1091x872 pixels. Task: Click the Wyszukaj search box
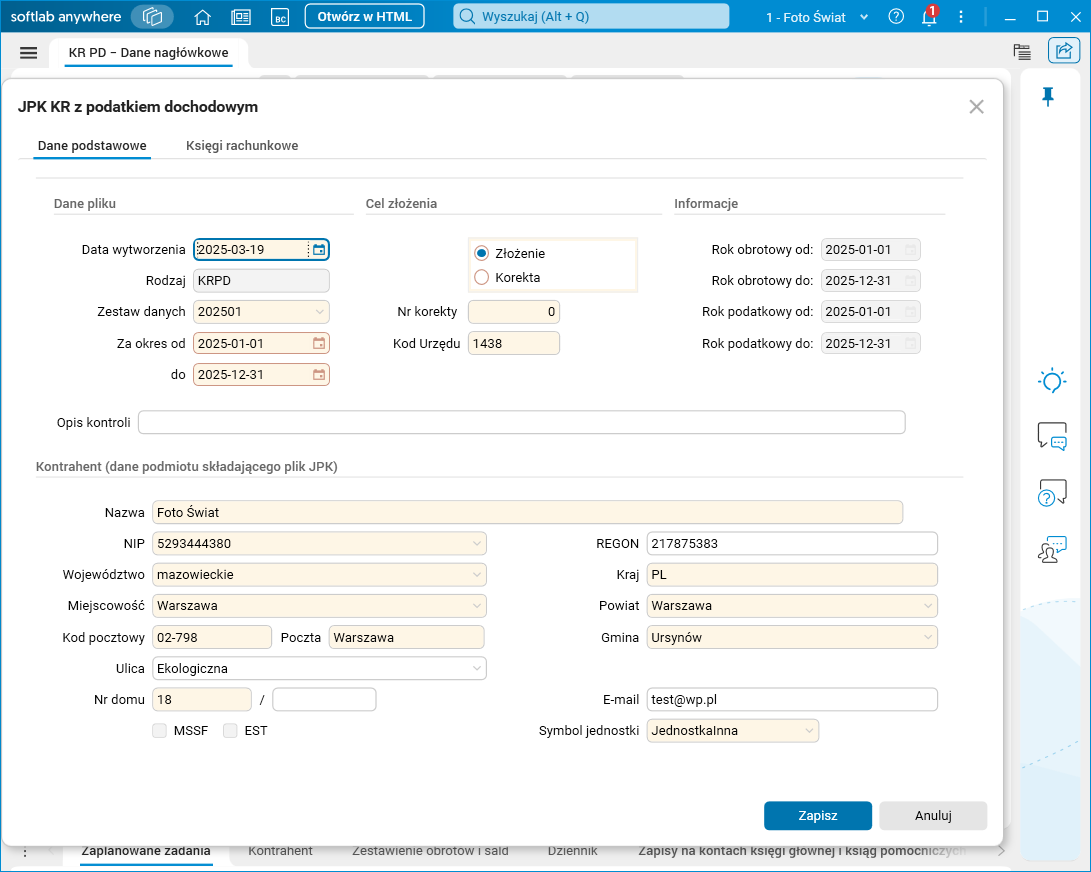(591, 17)
